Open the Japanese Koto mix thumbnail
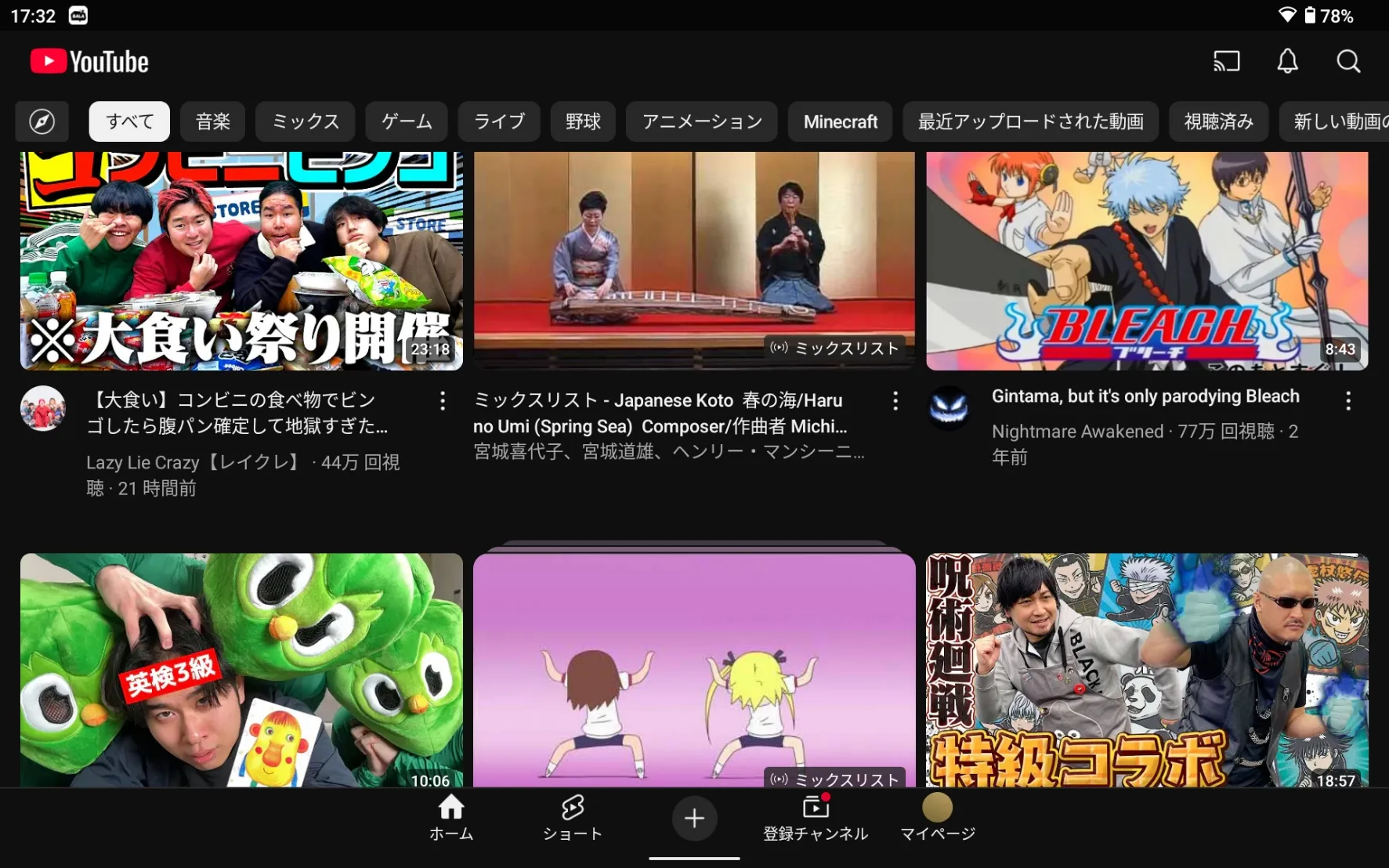This screenshot has height=868, width=1389. point(694,261)
